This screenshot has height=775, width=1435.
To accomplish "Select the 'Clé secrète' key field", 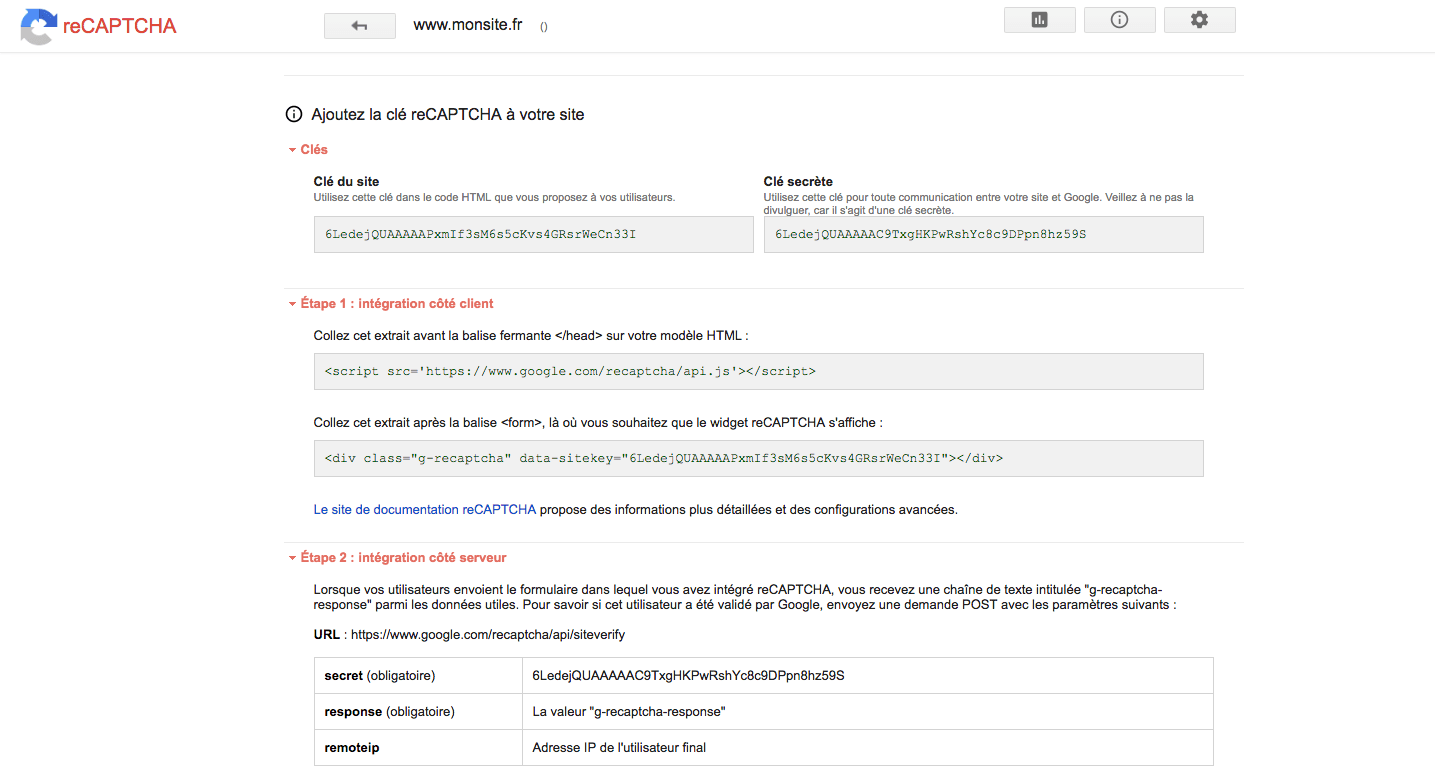I will tap(982, 235).
